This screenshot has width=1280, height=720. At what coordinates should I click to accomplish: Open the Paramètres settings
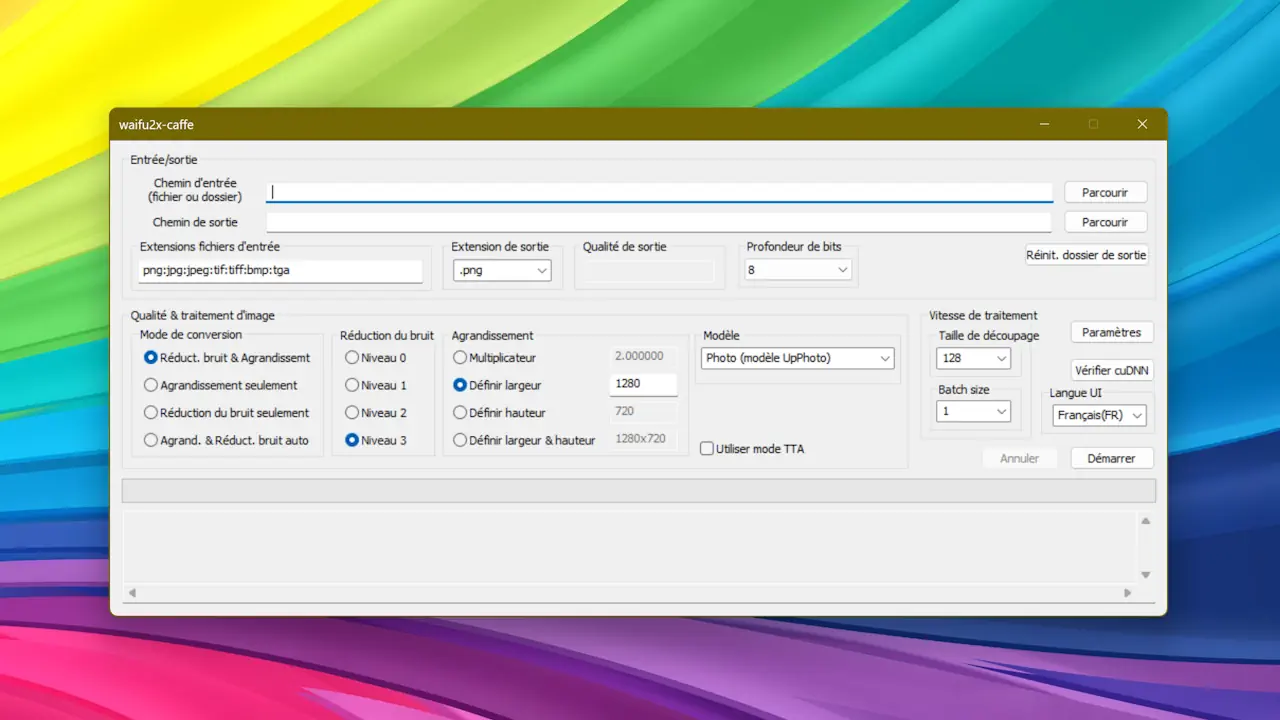[x=1111, y=332]
